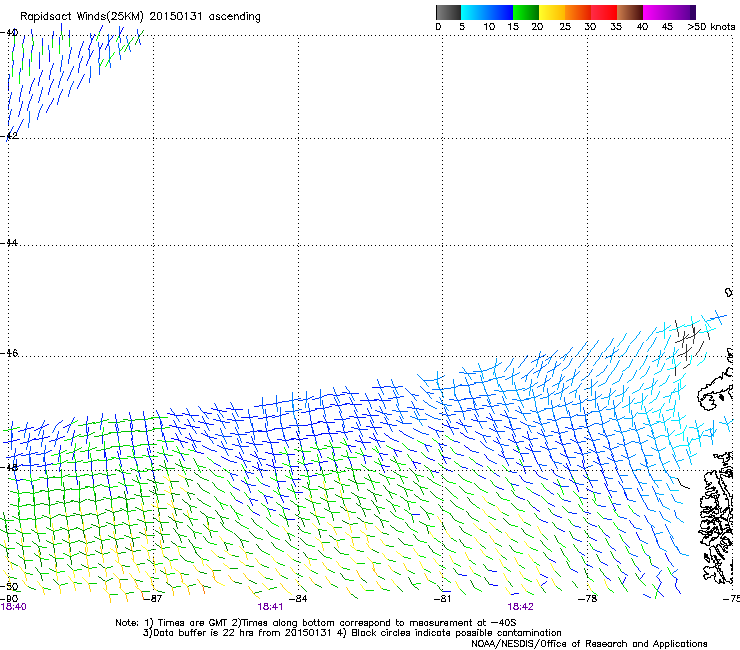Select the legend value '30'
740x650 pixels.
click(x=590, y=27)
